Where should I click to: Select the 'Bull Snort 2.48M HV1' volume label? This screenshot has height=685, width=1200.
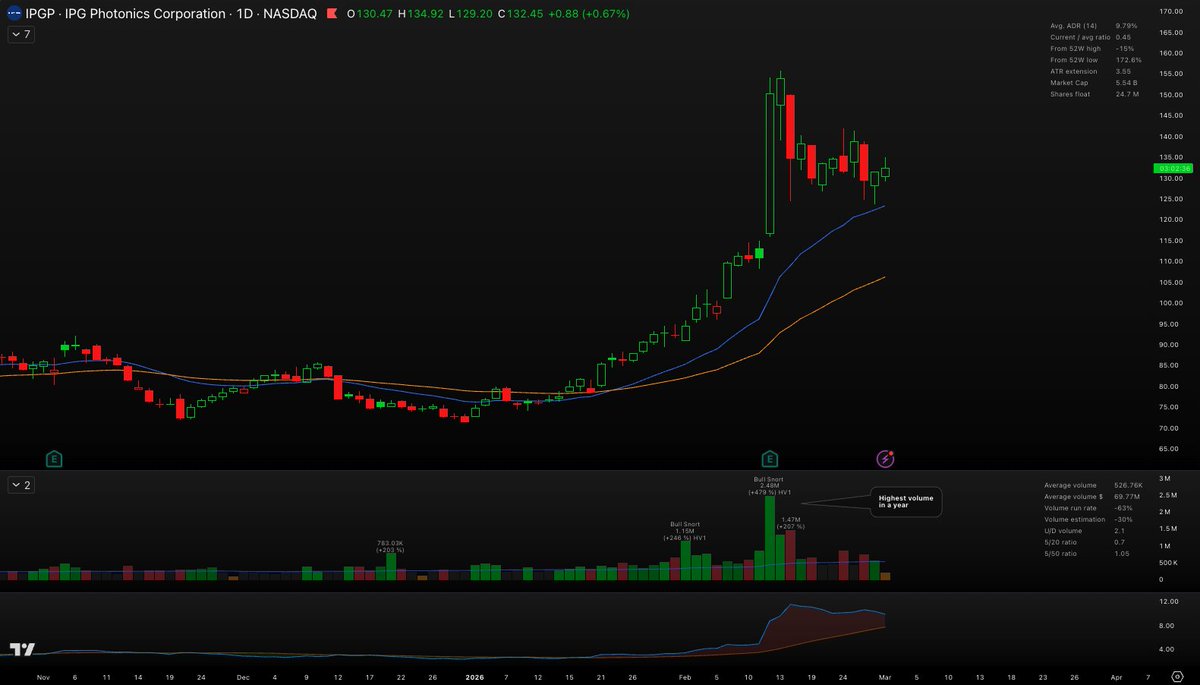click(x=769, y=486)
